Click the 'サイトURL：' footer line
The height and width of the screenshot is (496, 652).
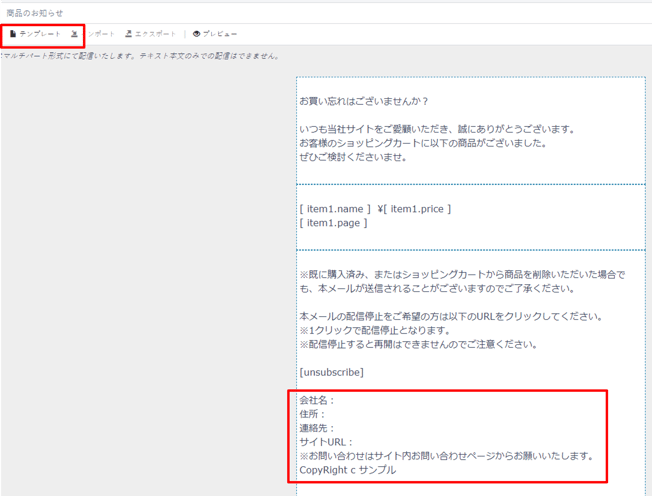pos(326,442)
